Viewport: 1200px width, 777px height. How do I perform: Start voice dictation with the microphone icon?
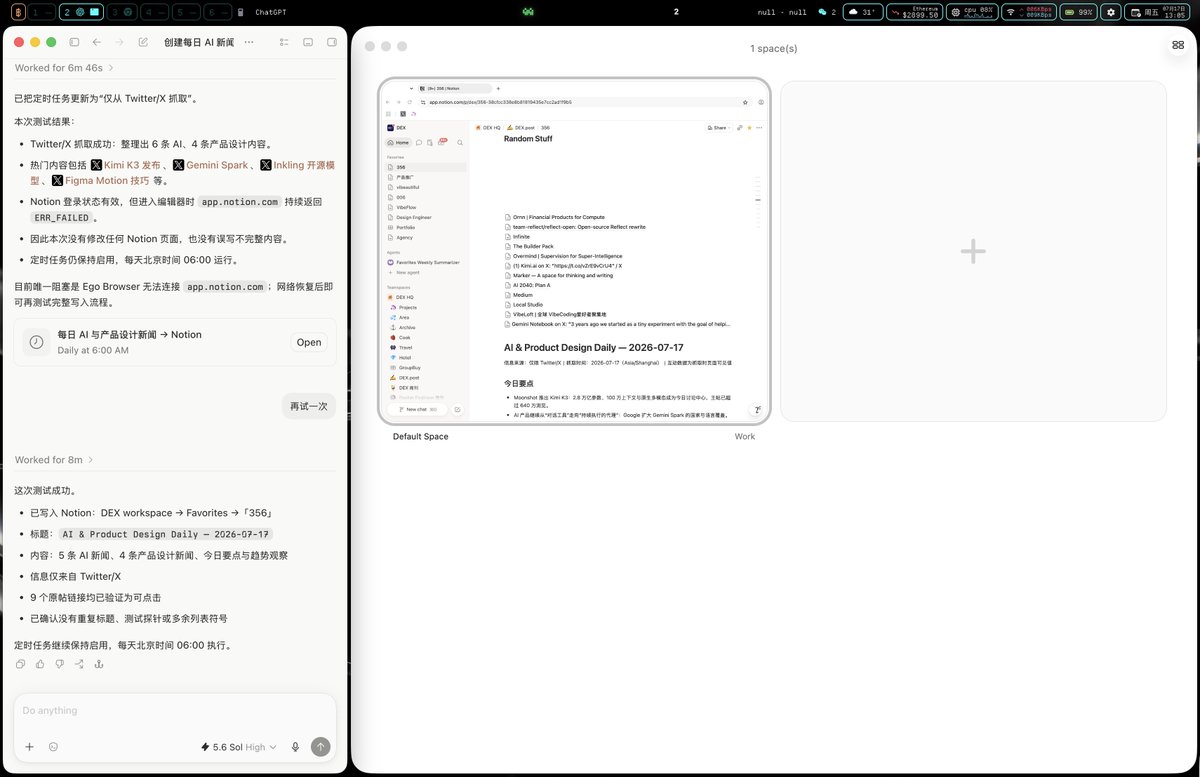coord(295,746)
